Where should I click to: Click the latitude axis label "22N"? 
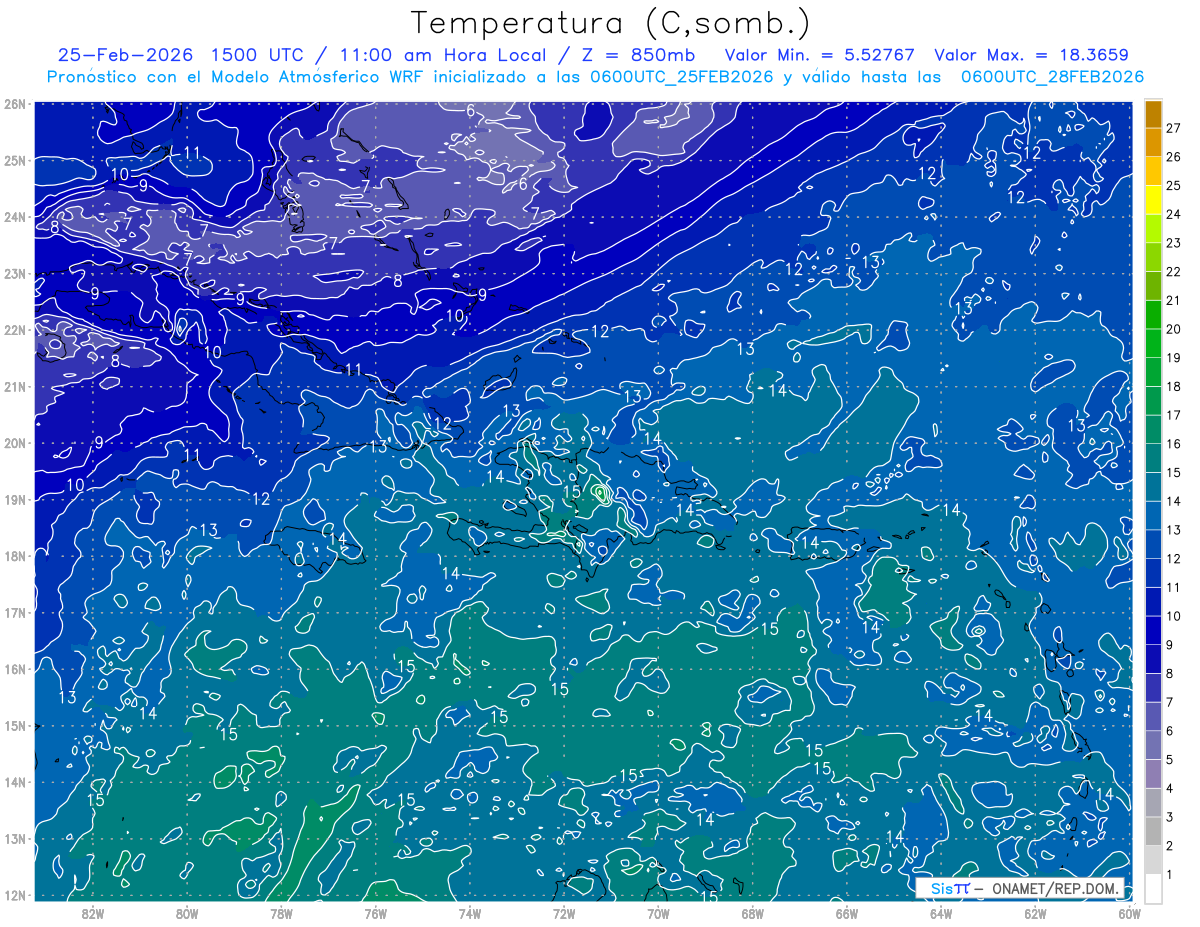coord(14,330)
